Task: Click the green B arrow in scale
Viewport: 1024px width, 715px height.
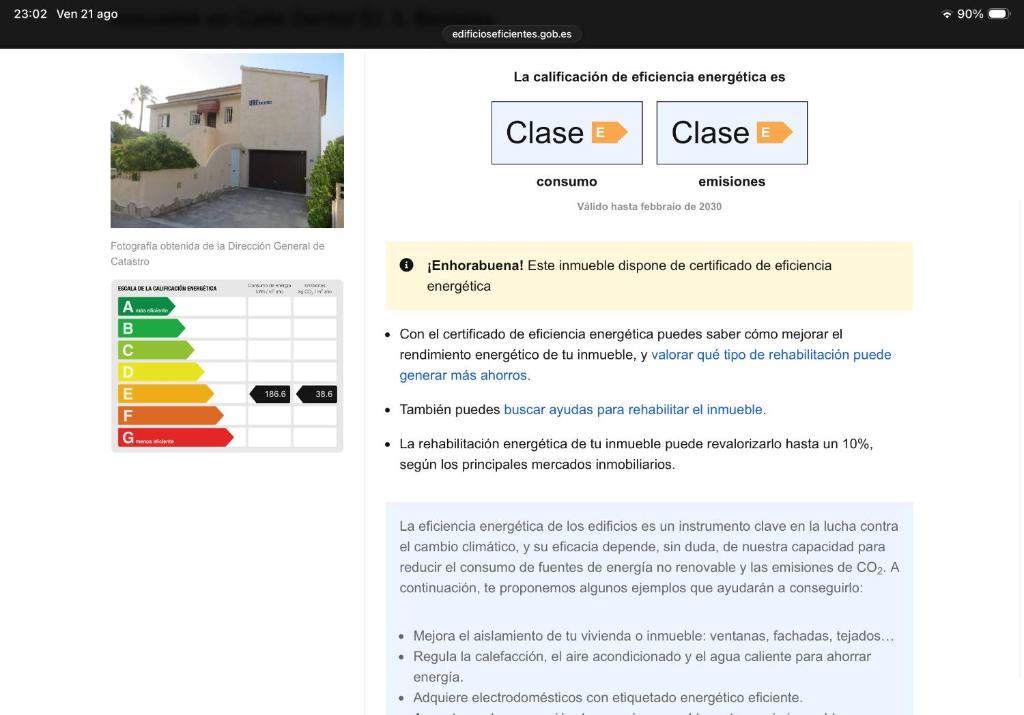Action: 152,328
